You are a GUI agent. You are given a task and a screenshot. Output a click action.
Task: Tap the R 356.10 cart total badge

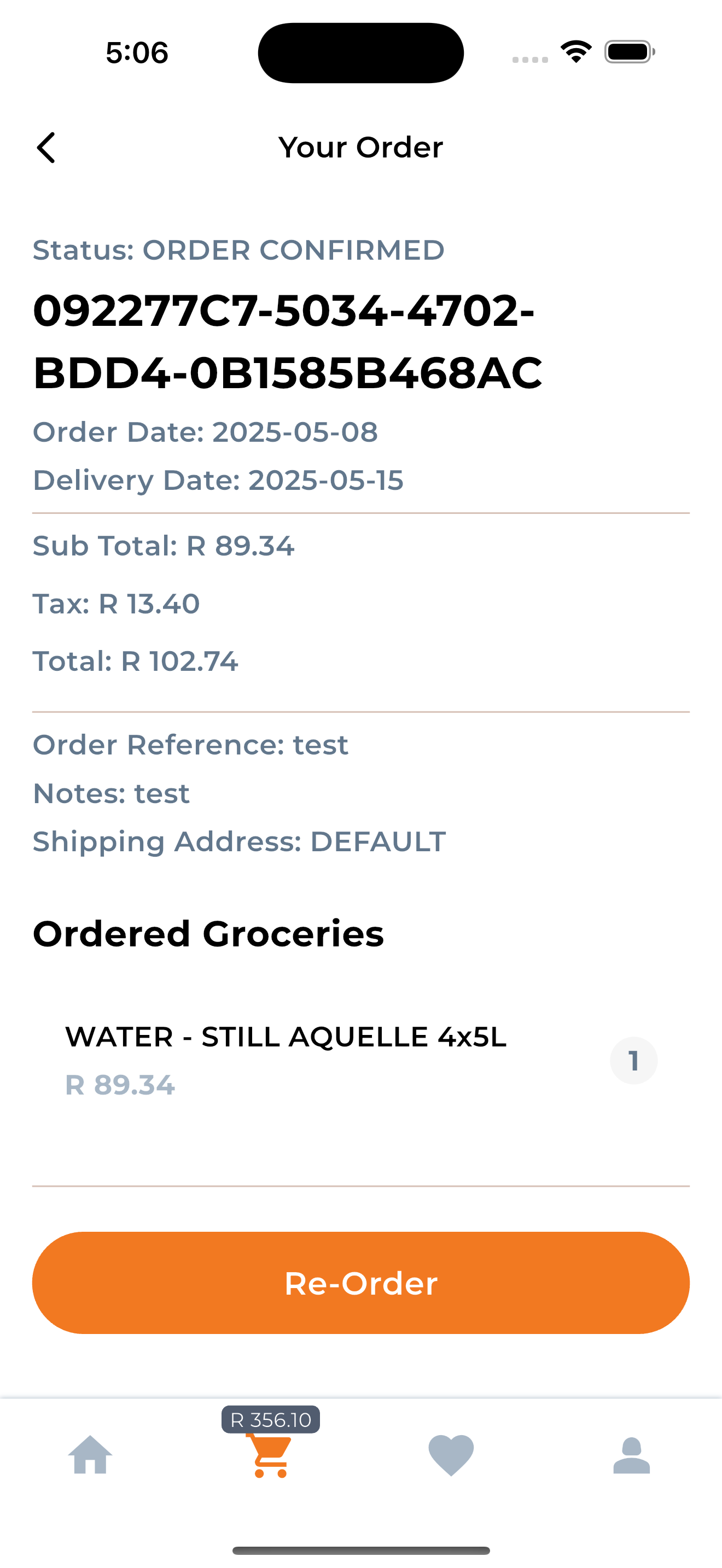tap(270, 1420)
